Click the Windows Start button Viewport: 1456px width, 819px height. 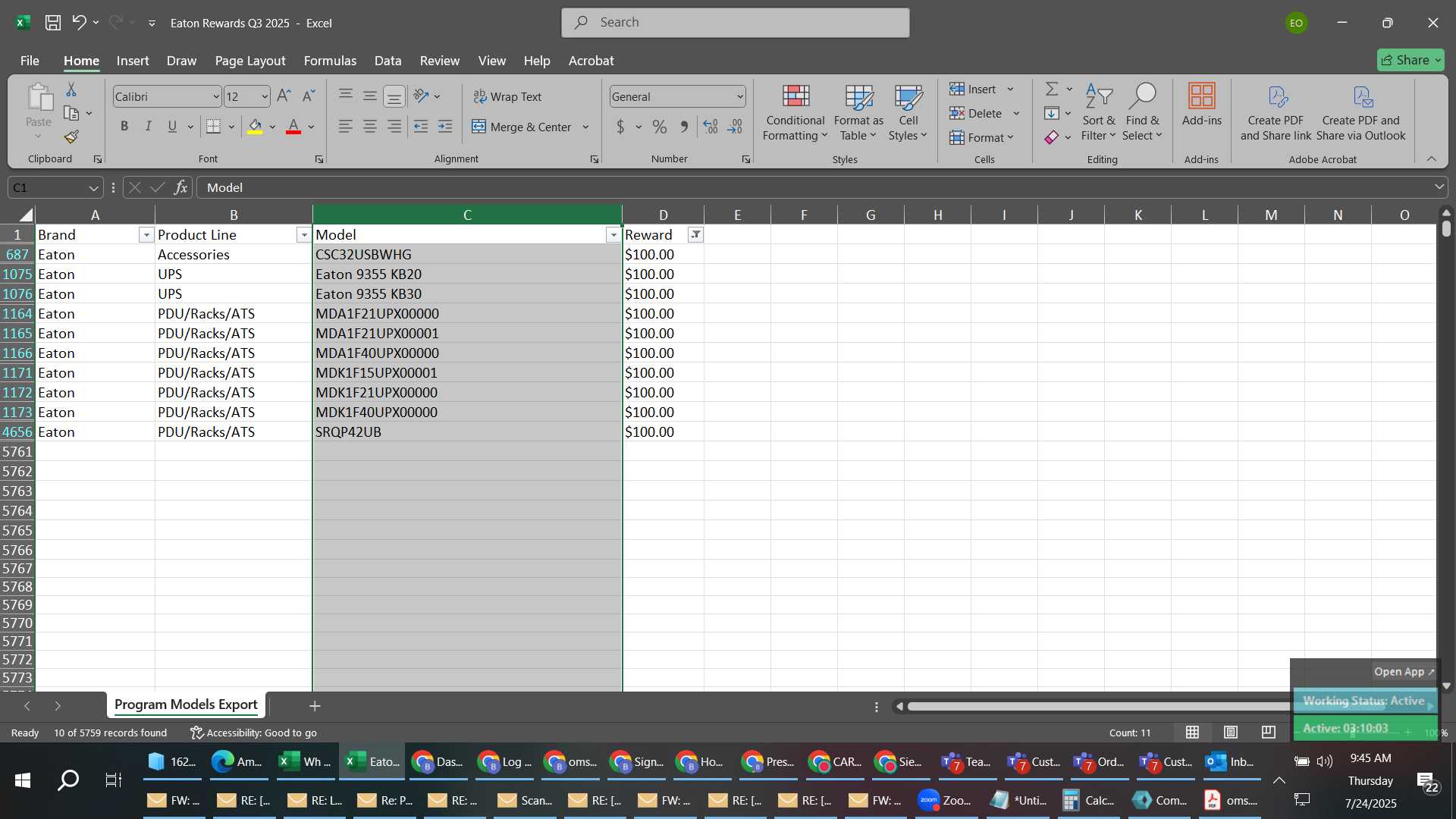click(x=22, y=780)
